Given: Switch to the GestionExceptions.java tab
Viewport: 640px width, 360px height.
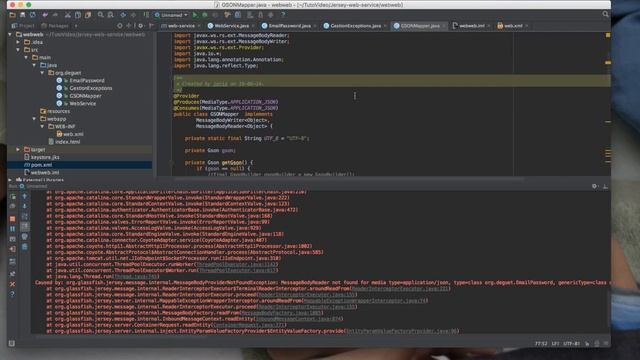Looking at the screenshot, I should point(356,26).
